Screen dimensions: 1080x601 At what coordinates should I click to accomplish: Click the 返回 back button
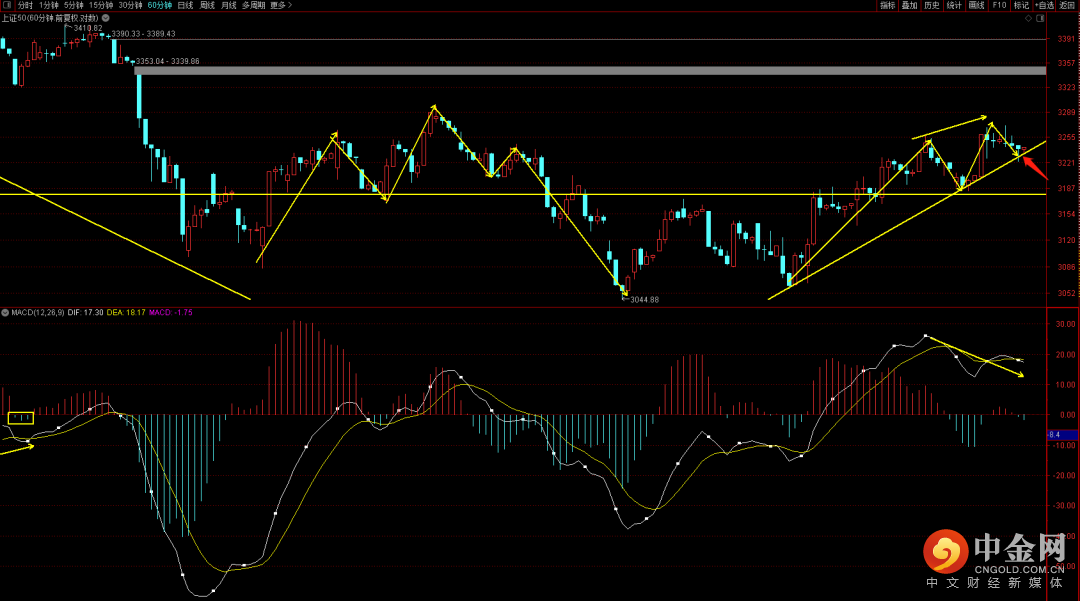click(x=1068, y=5)
